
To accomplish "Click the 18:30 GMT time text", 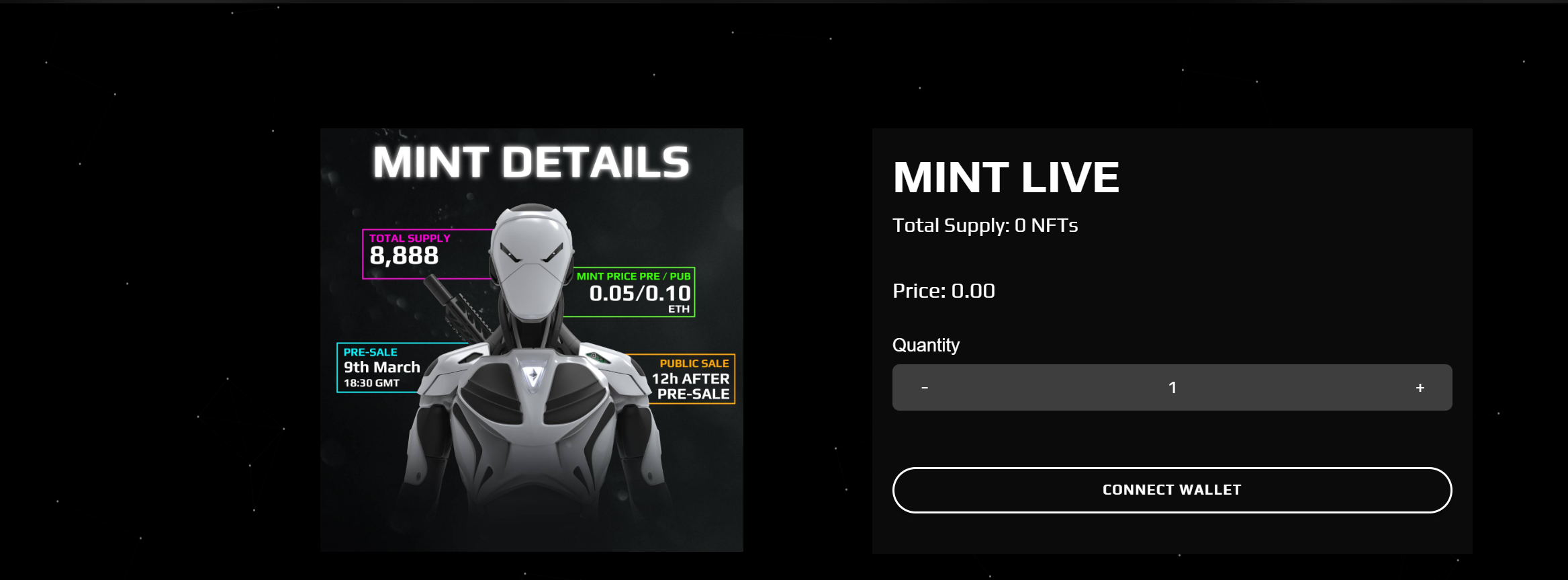I will tap(371, 383).
